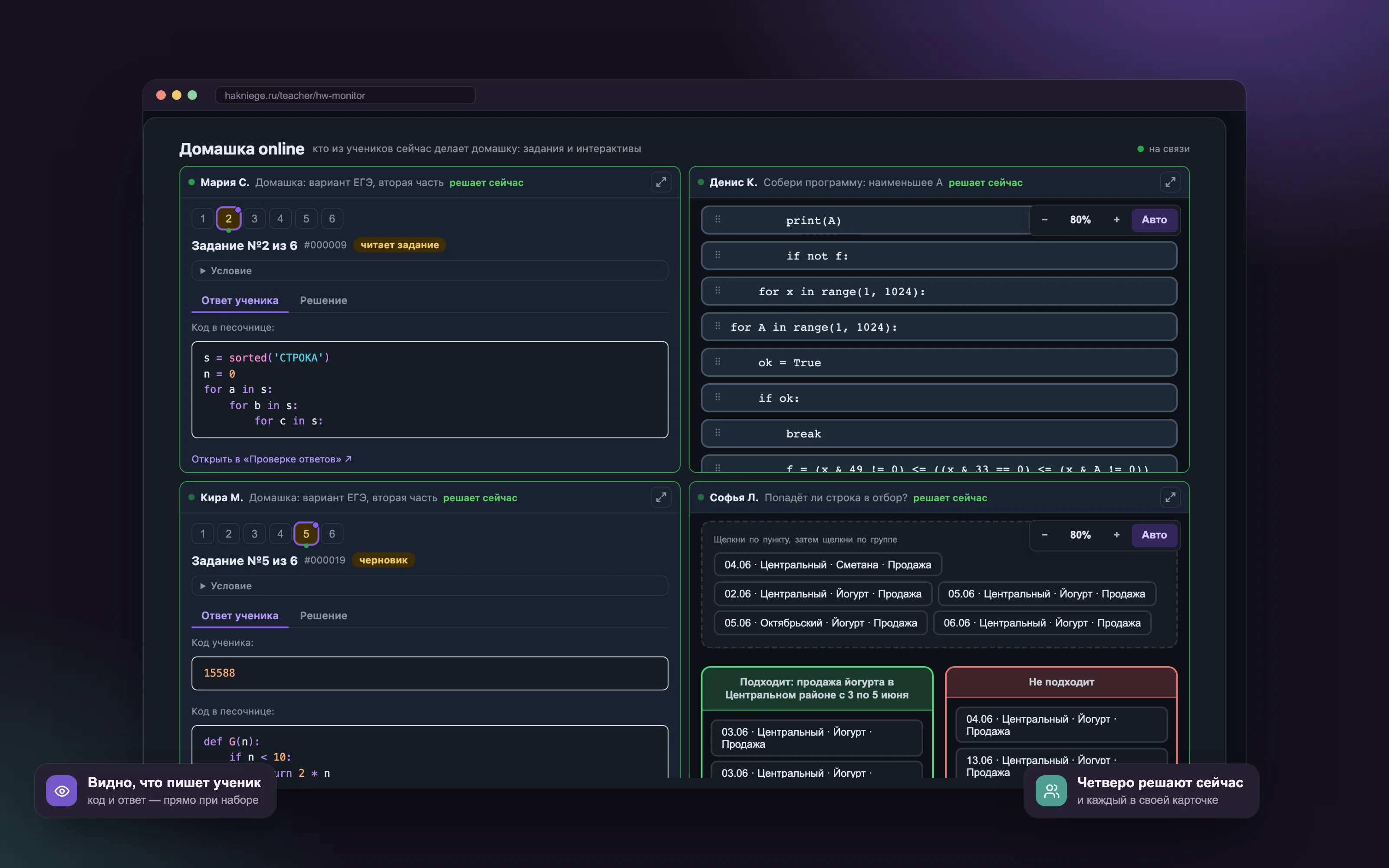This screenshot has height=868, width=1389.
Task: Toggle Авто zoom in Денис К. card
Action: (1154, 220)
